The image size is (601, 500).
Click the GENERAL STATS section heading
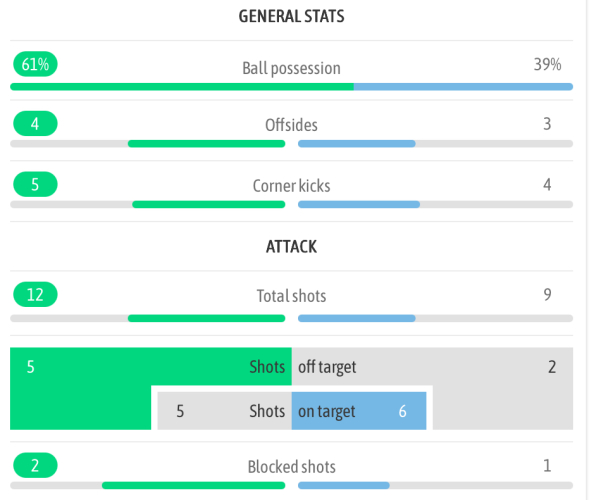tap(292, 16)
